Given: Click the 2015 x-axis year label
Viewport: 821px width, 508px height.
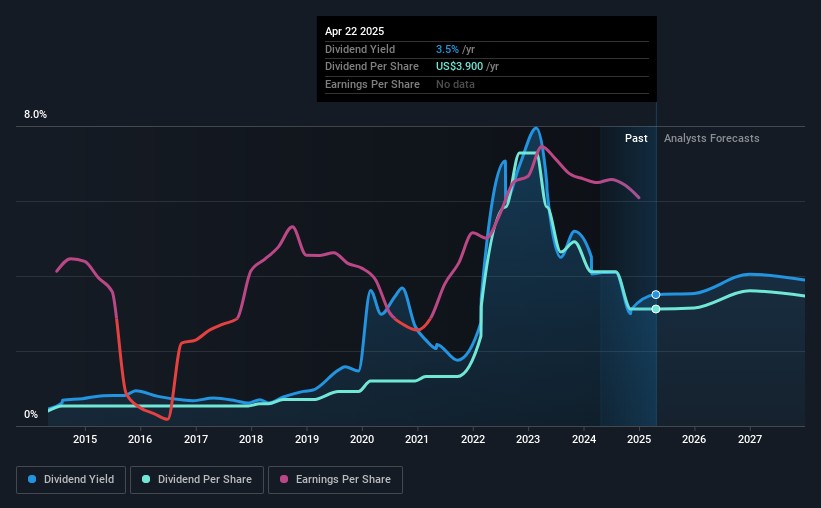Looking at the screenshot, I should click(85, 439).
